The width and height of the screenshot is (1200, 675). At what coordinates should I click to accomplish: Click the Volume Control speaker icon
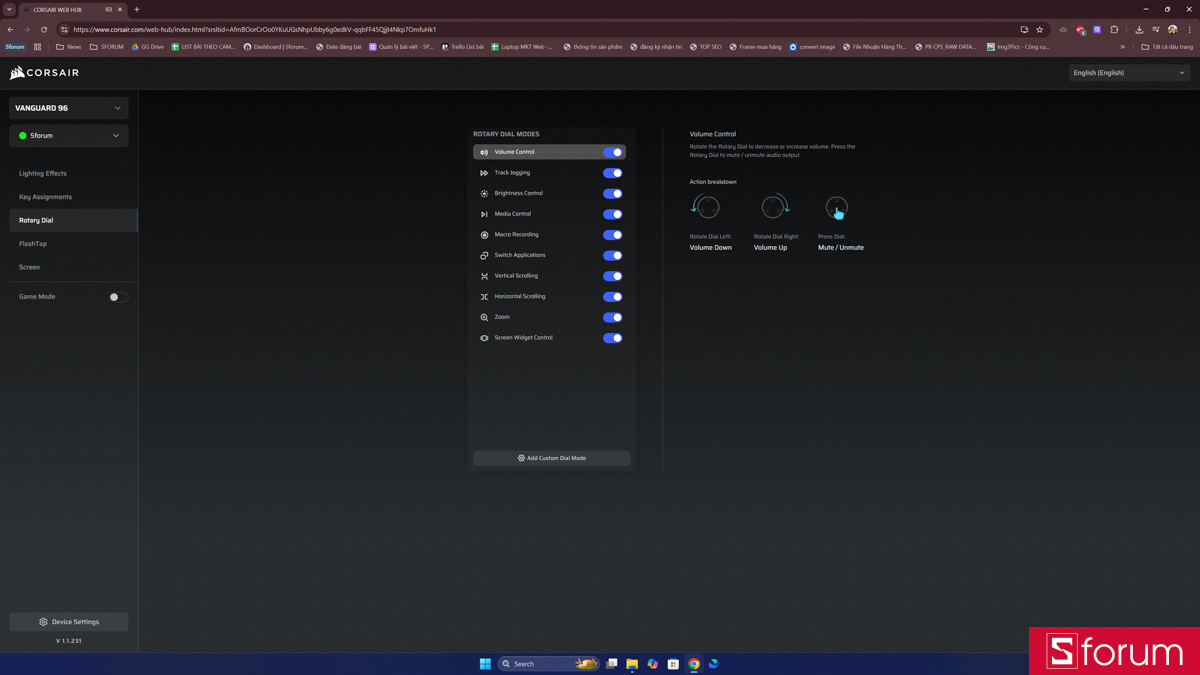coord(484,153)
